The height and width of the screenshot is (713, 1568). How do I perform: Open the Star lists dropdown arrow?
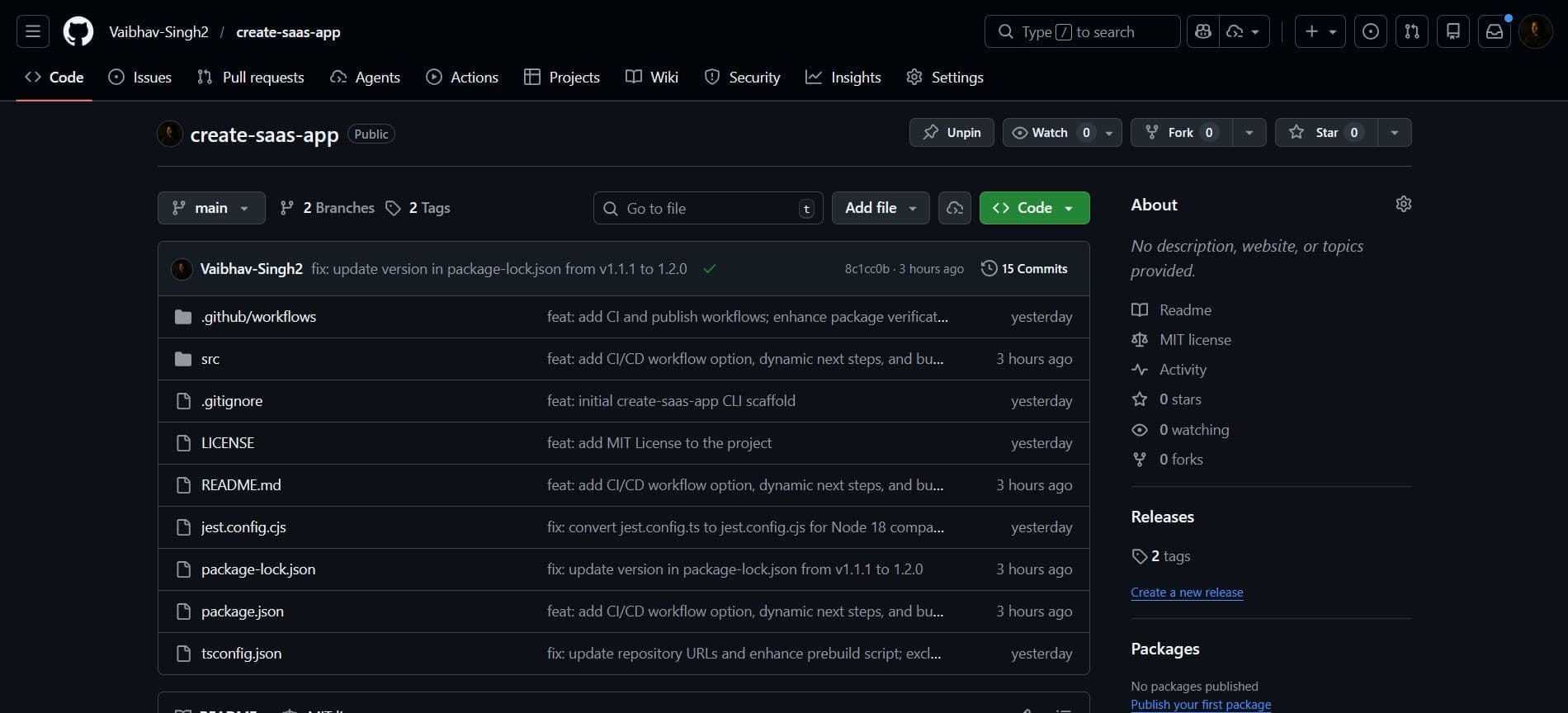(x=1395, y=133)
